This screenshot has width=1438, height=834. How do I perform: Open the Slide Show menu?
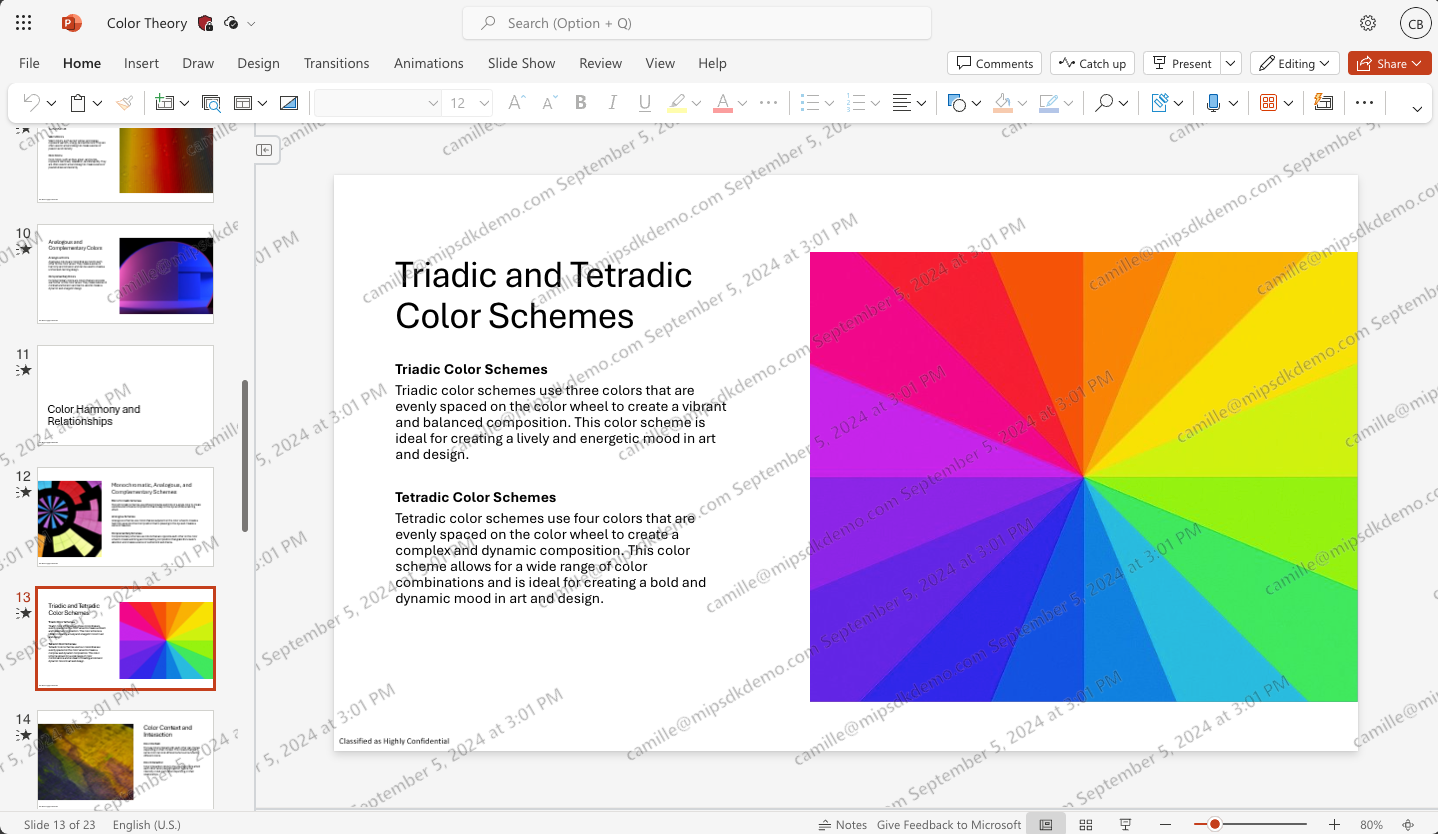coord(521,62)
